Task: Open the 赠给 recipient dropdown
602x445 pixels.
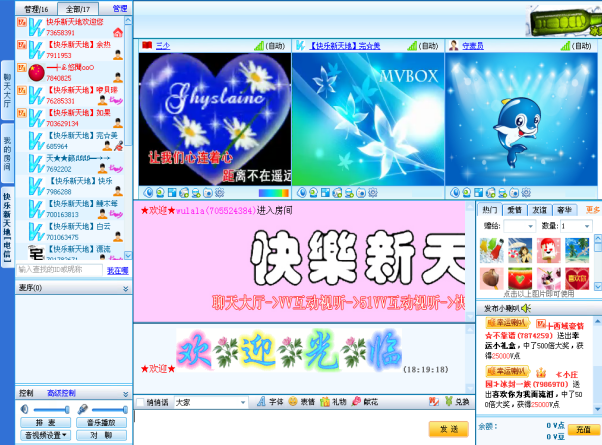Action: coord(519,226)
